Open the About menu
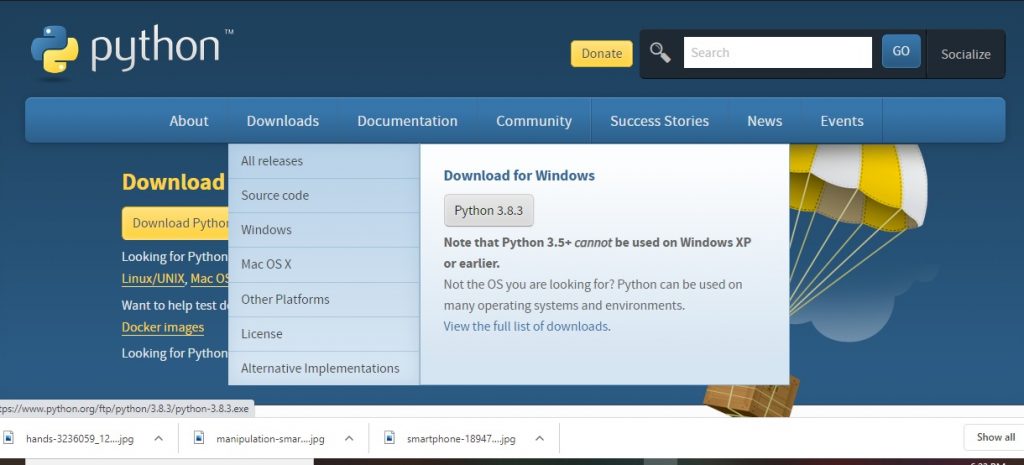 189,121
